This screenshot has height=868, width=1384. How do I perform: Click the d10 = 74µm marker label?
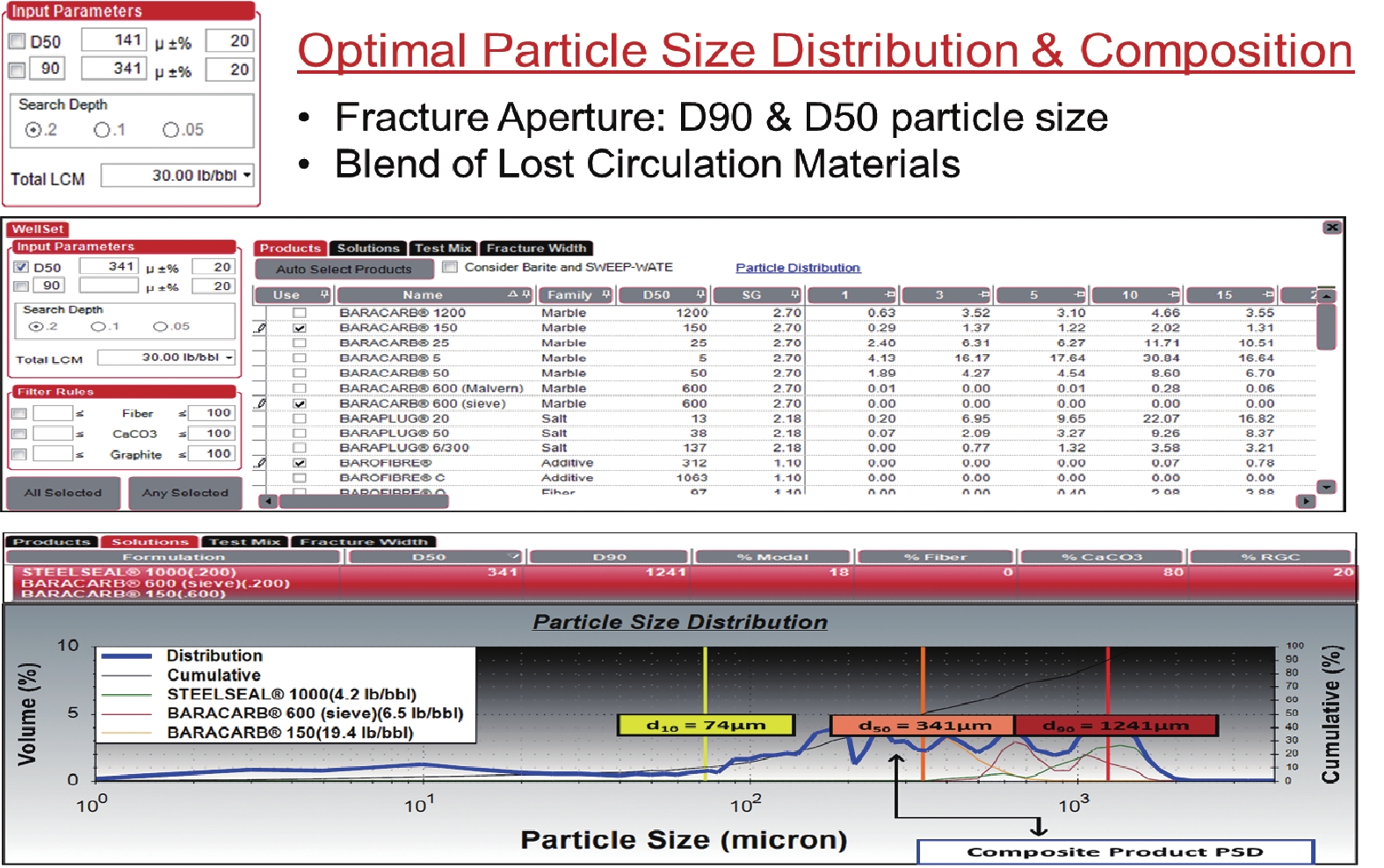click(x=706, y=726)
